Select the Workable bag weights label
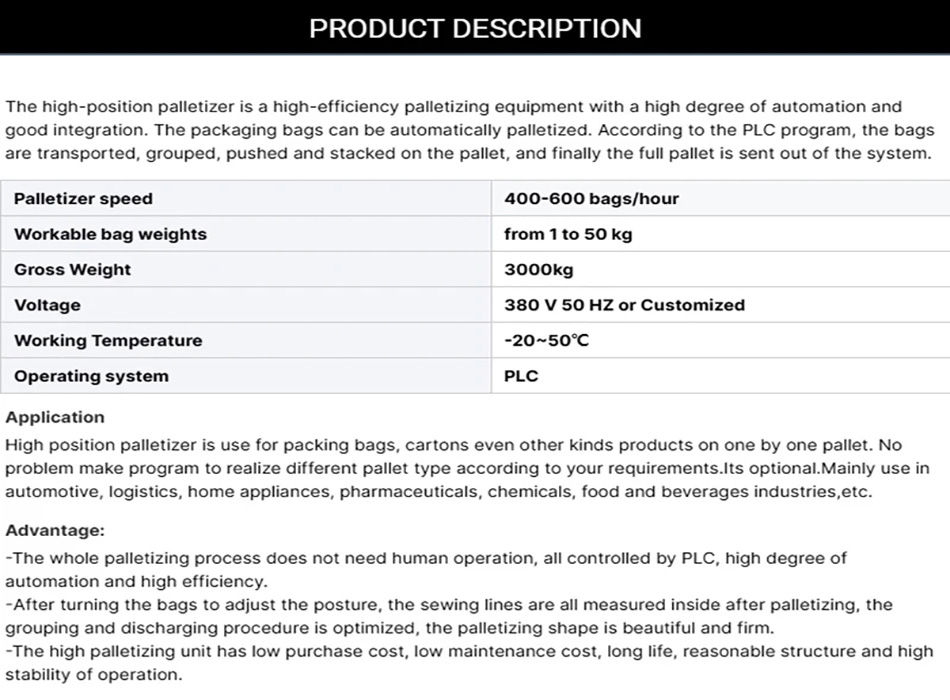The width and height of the screenshot is (950, 700). click(x=110, y=234)
